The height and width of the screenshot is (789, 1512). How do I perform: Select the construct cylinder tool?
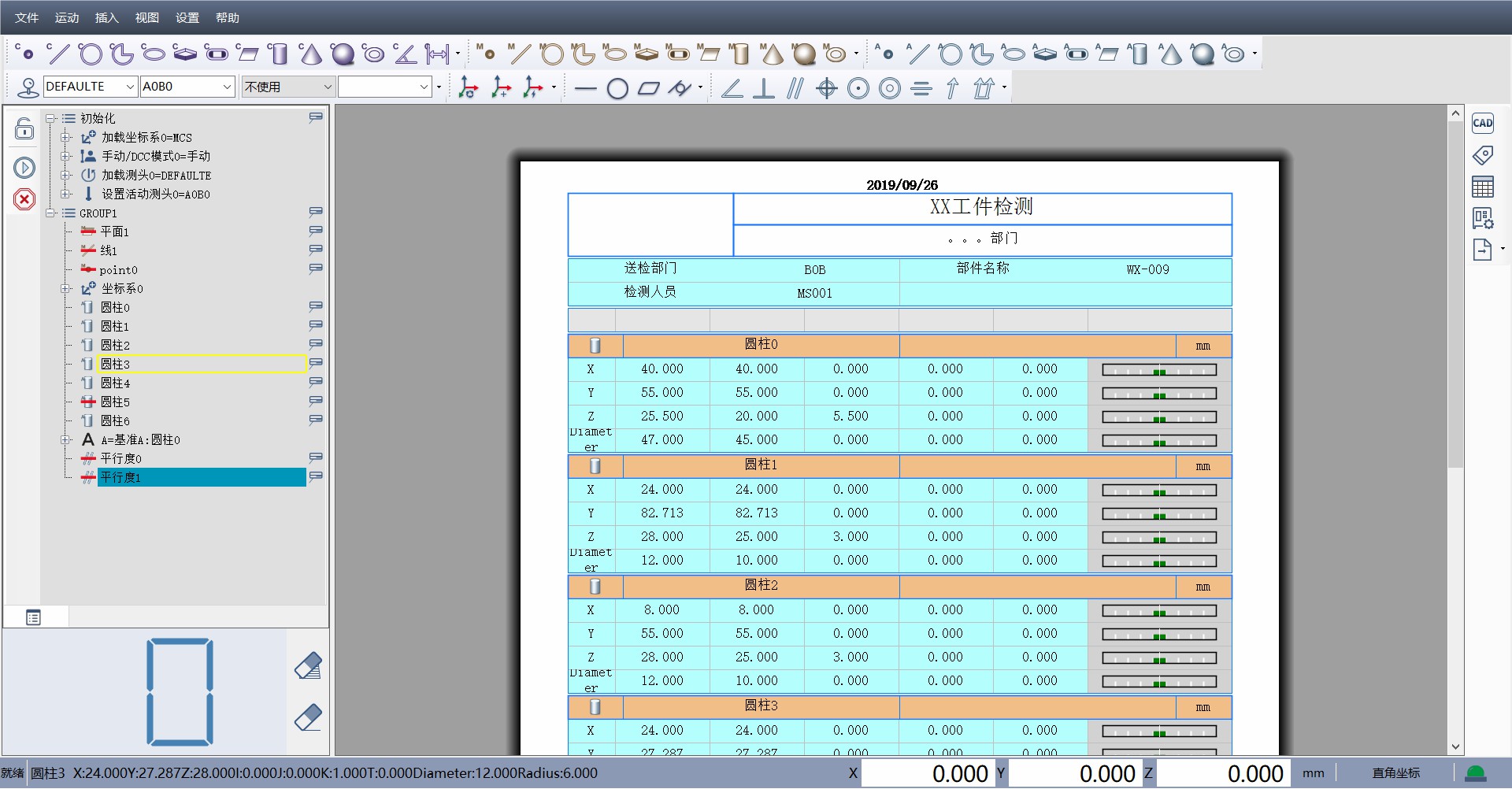point(278,54)
